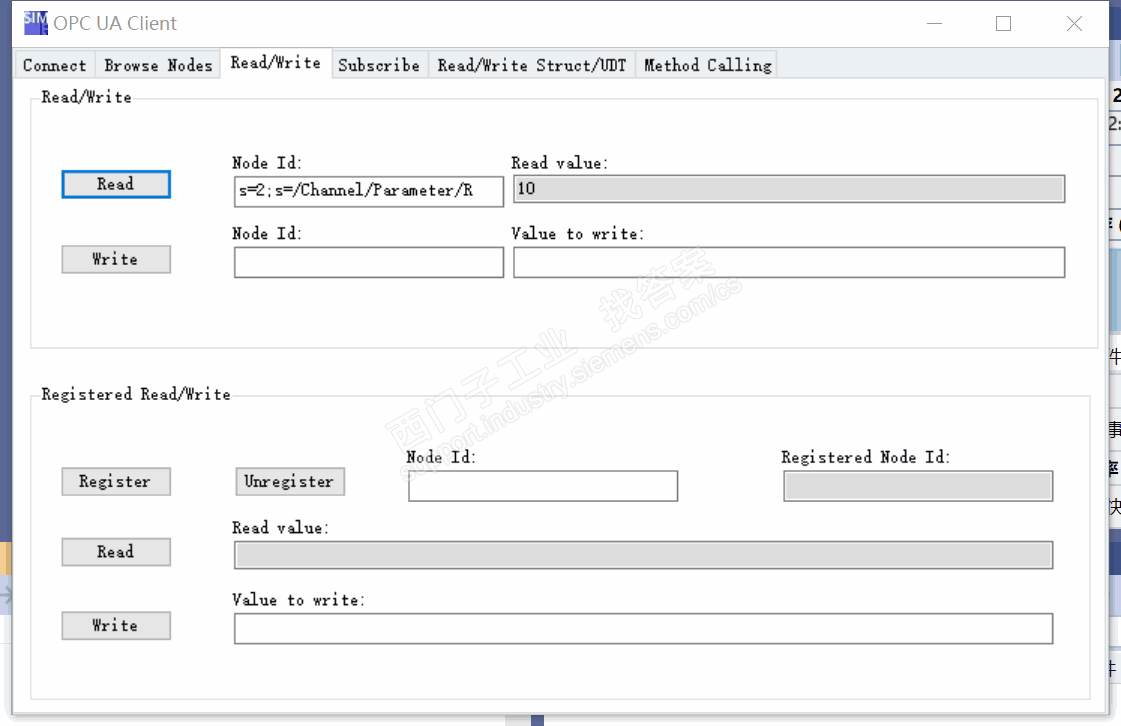Screen dimensions: 1121x726
Task: Minimize the OPC UA Client window
Action: (x=934, y=24)
